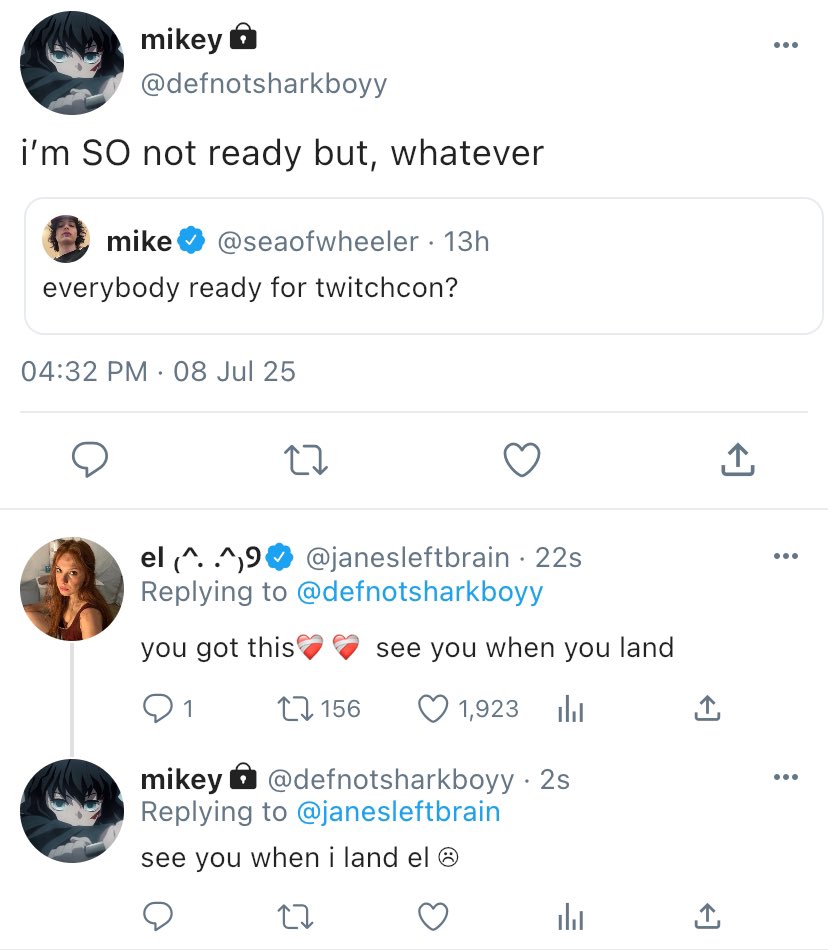Open the quoted tweet from mike
The image size is (828, 950).
[x=423, y=265]
